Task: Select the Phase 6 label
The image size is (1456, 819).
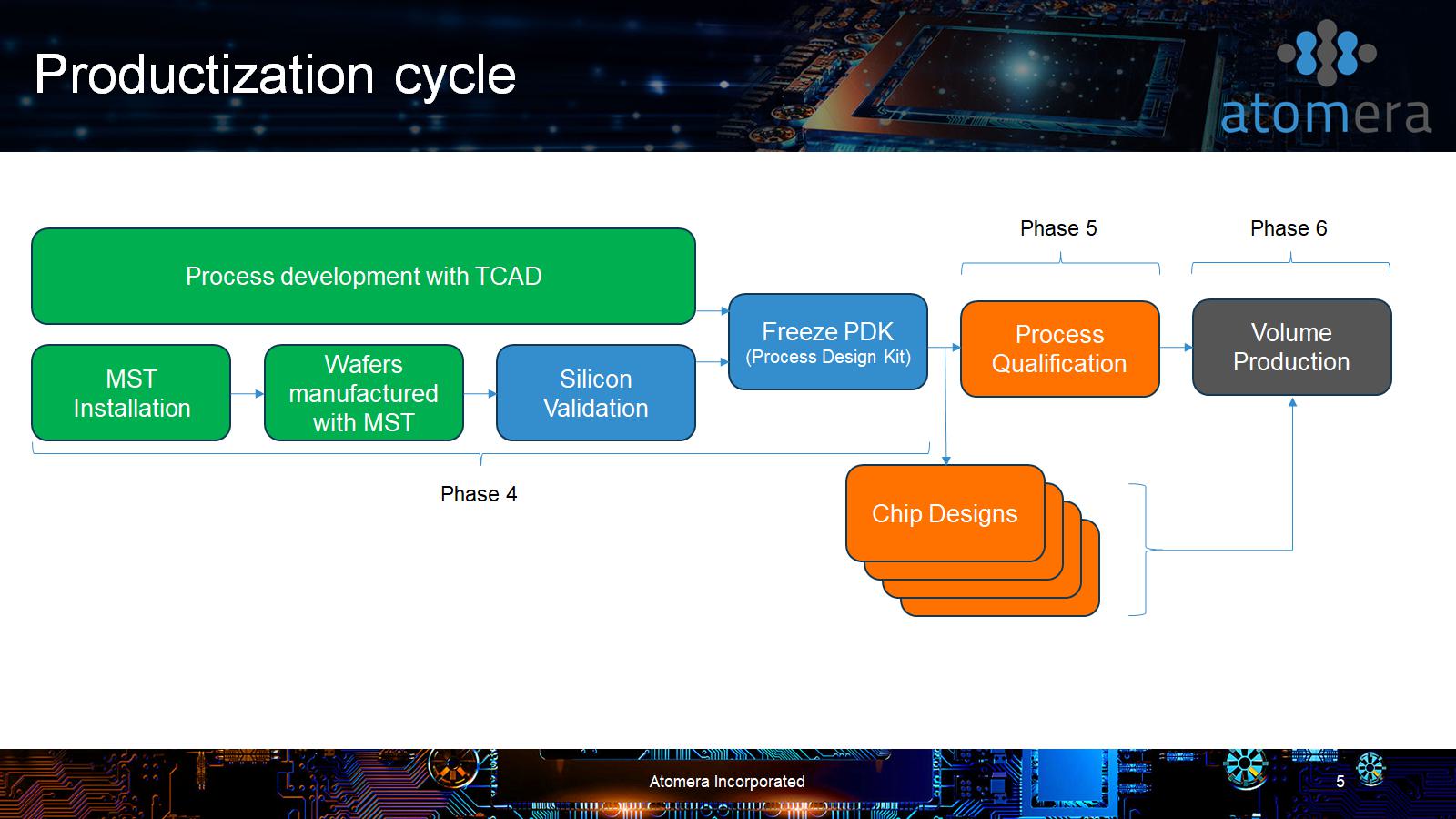Action: tap(1289, 228)
